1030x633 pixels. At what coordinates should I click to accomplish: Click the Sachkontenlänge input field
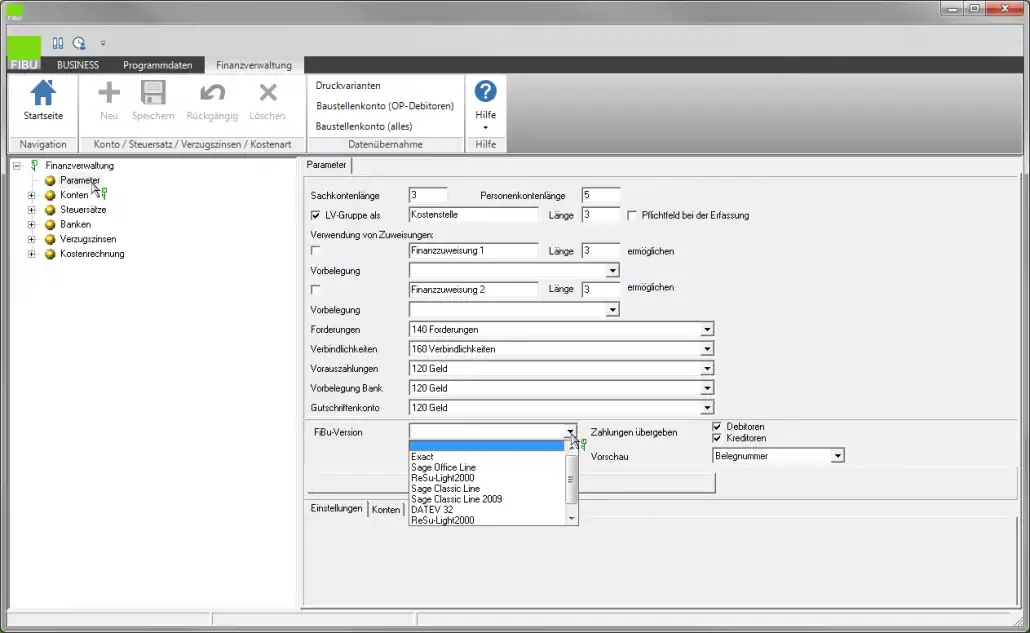pyautogui.click(x=428, y=195)
